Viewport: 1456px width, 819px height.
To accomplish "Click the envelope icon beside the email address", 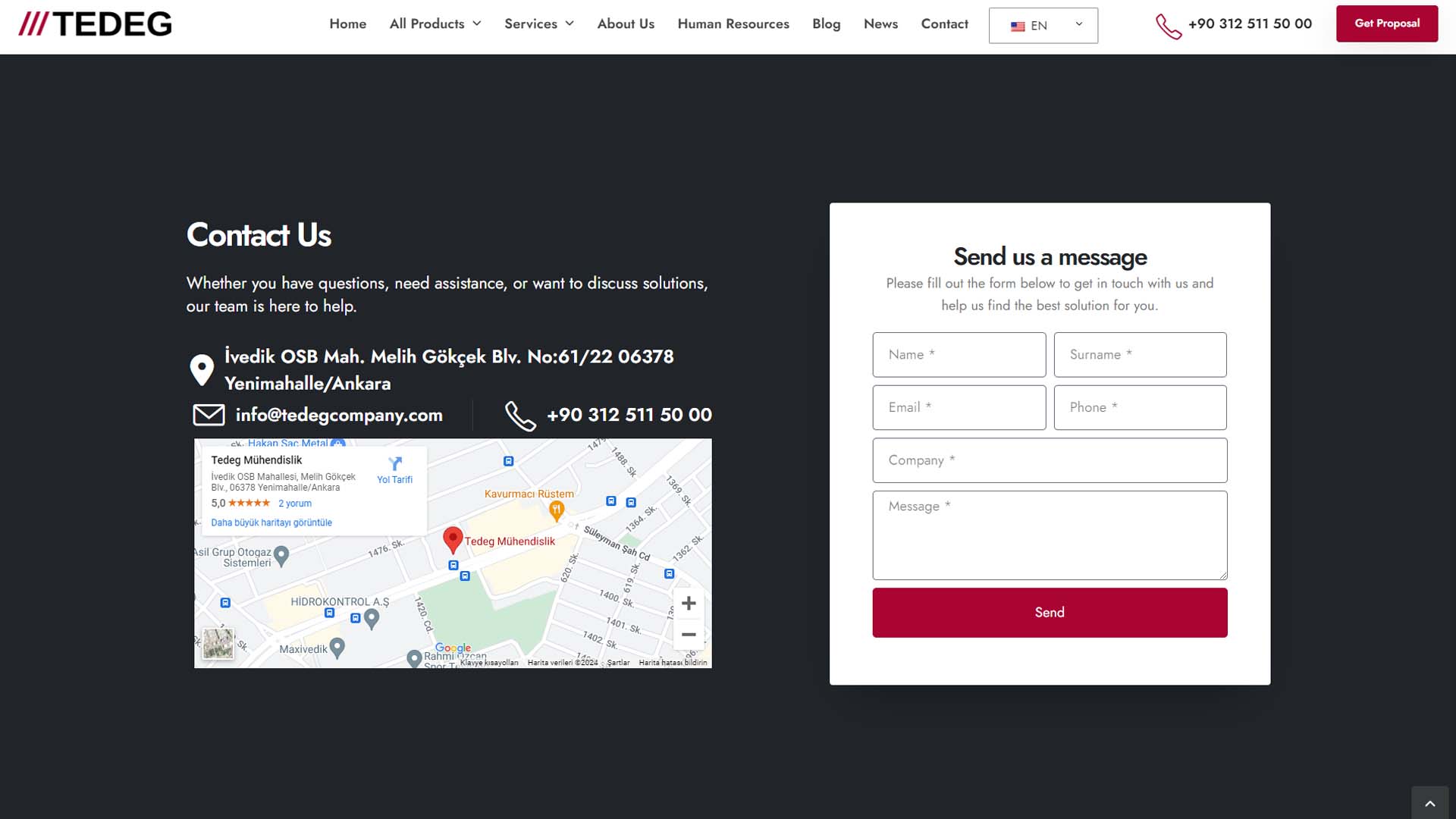I will pyautogui.click(x=209, y=415).
